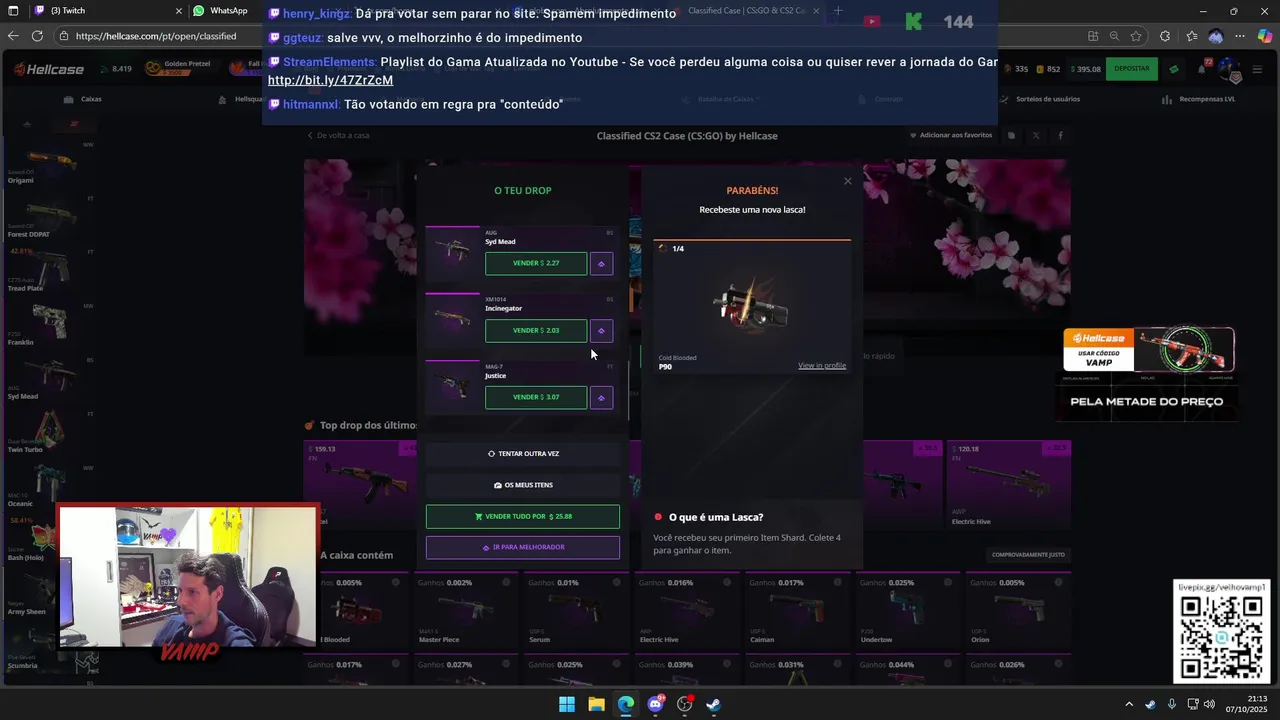This screenshot has height=720, width=1280.
Task: Open Depositar to add funds
Action: (1132, 69)
